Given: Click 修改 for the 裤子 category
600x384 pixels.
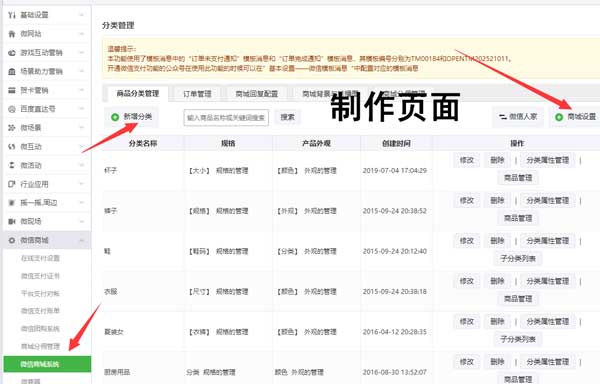Looking at the screenshot, I should [466, 200].
